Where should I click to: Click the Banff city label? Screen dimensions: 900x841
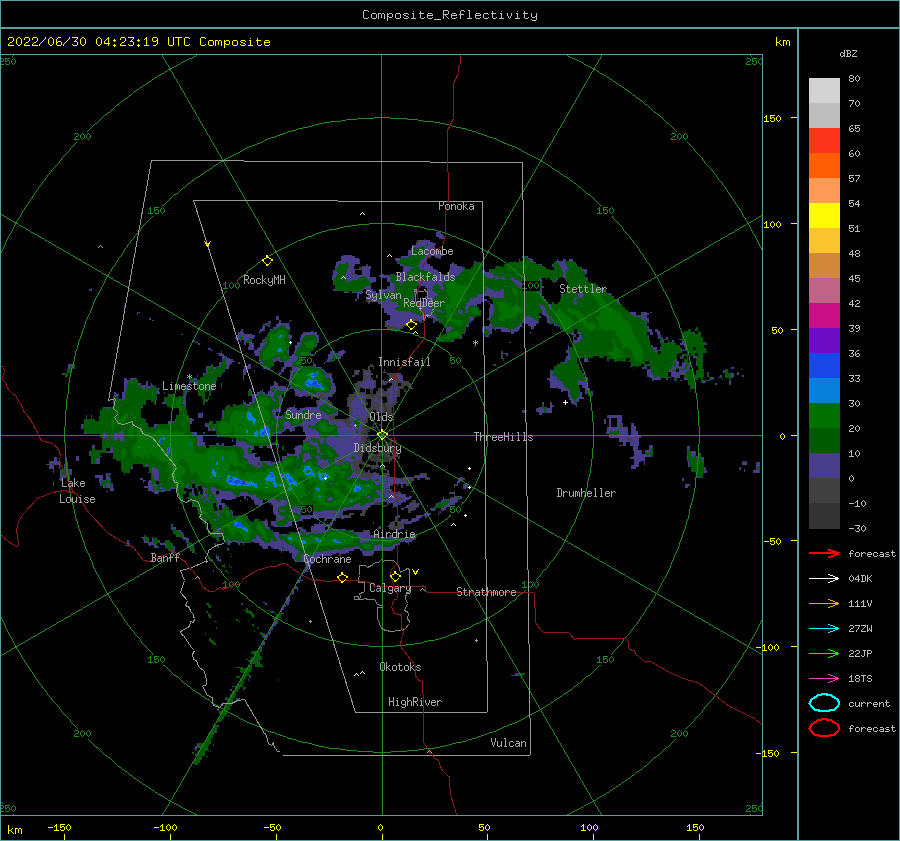click(x=165, y=558)
